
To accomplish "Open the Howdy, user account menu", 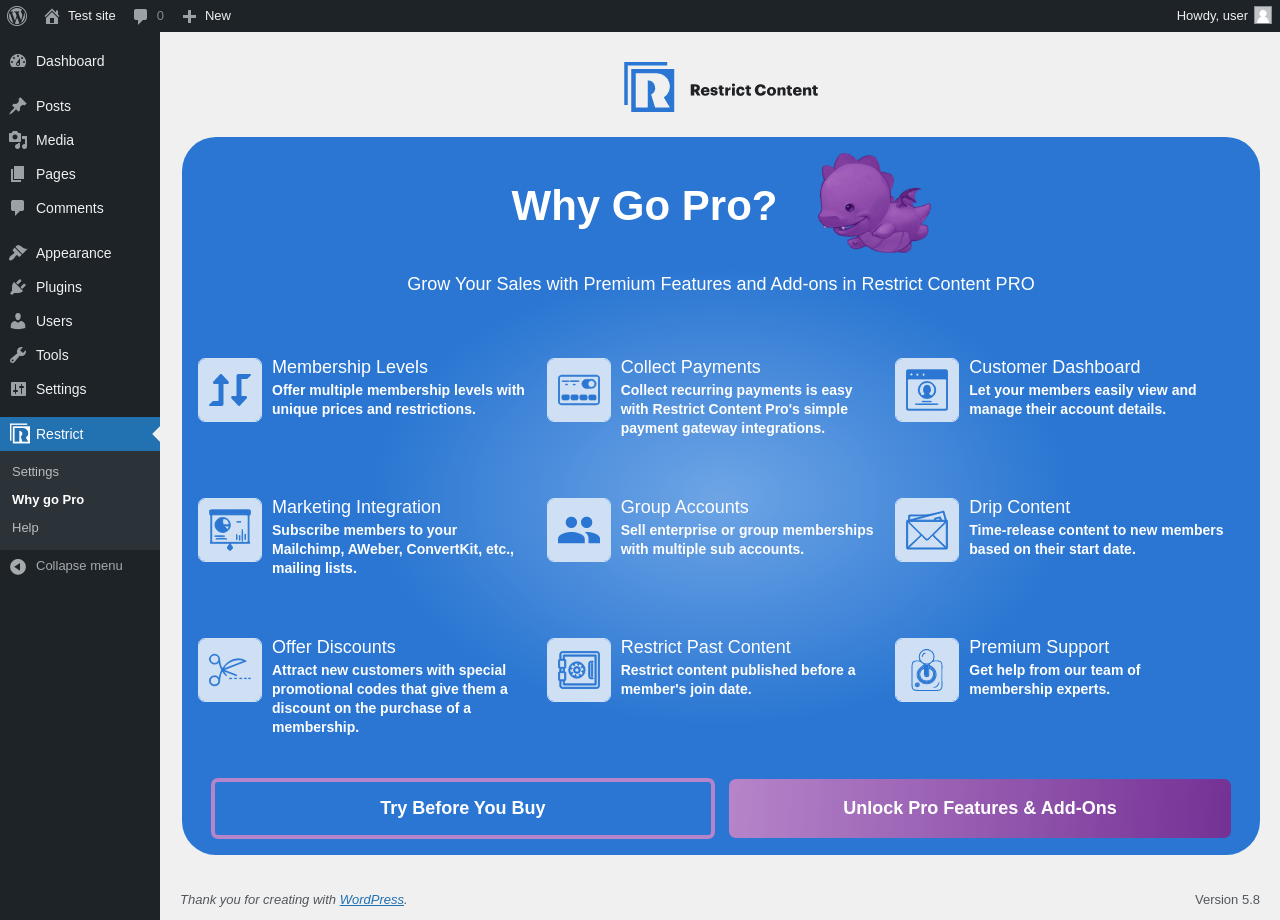I will (x=1224, y=16).
